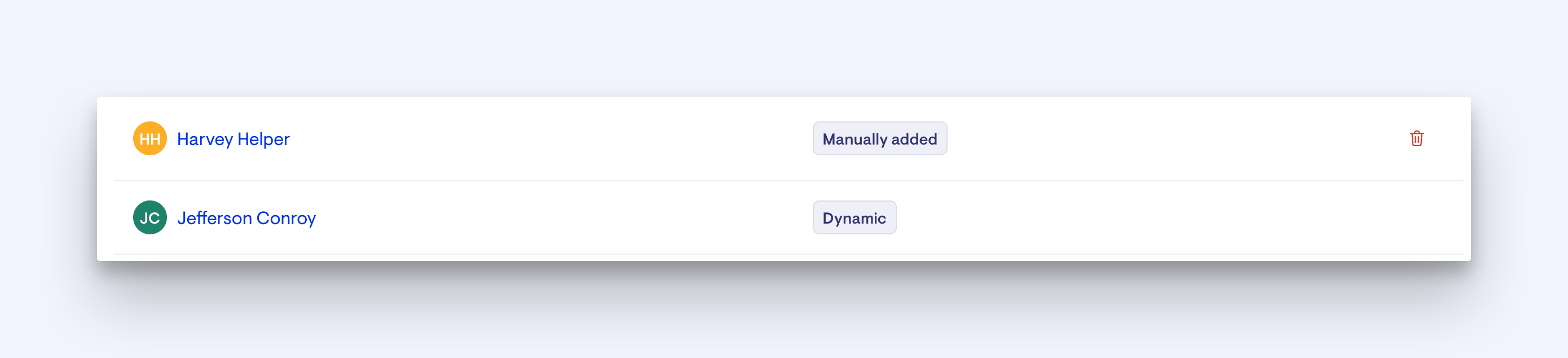The height and width of the screenshot is (358, 1568).
Task: Tap the JC initials circle
Action: tap(149, 218)
